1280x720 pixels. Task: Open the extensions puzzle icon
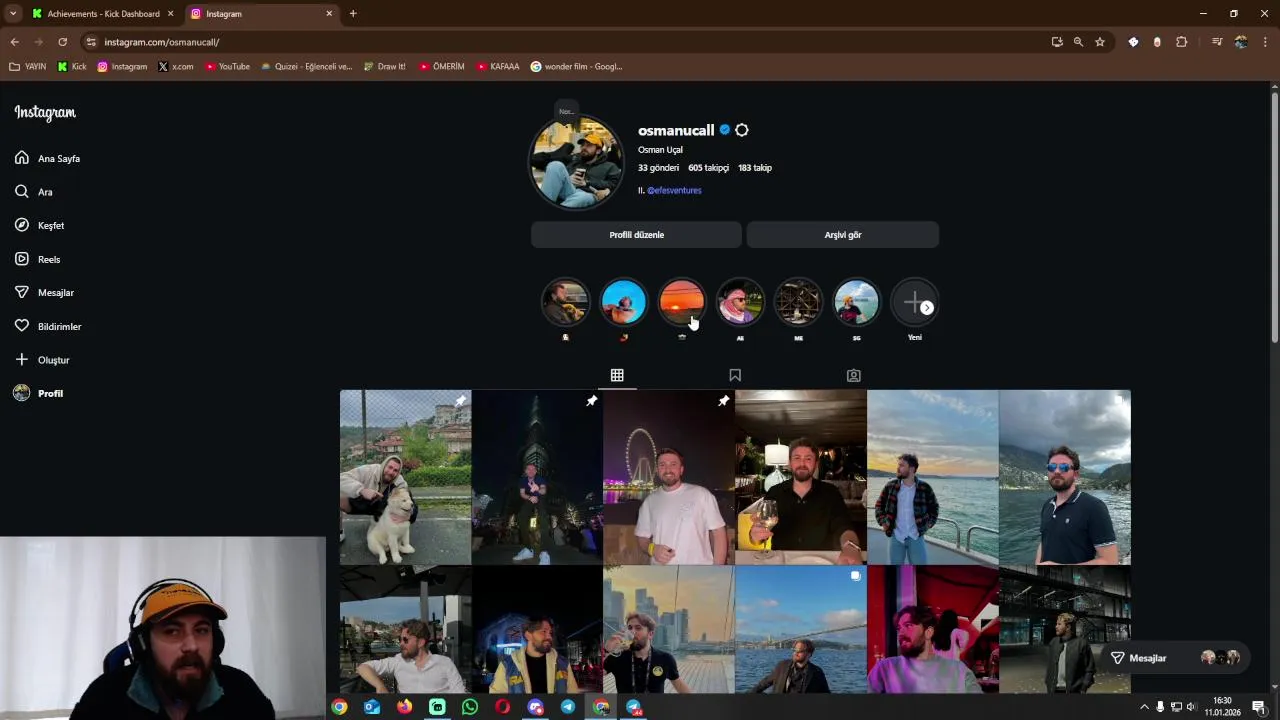(x=1181, y=42)
